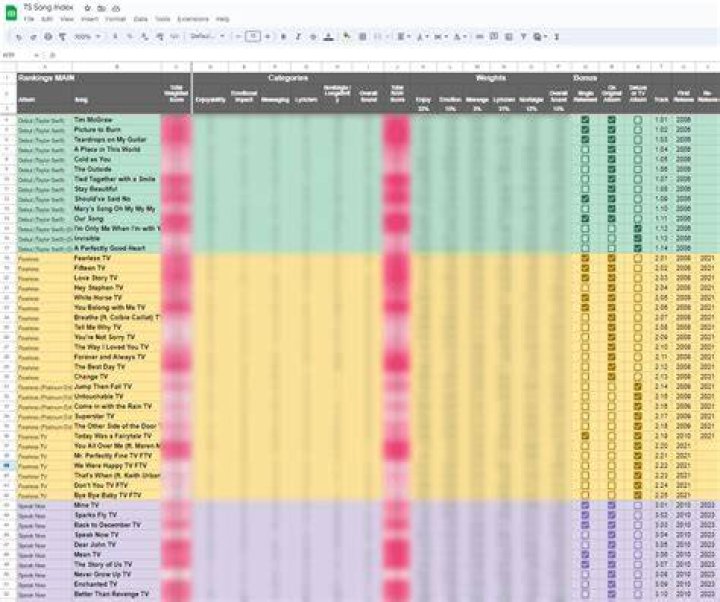Select the Back to December TV cell
Viewport: 720px width, 602px height.
pos(117,525)
